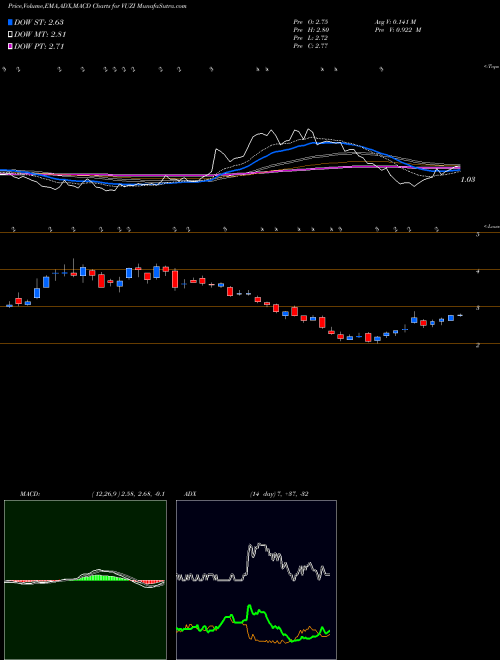Click the magenta DOW PT legend swatch

click(10, 46)
